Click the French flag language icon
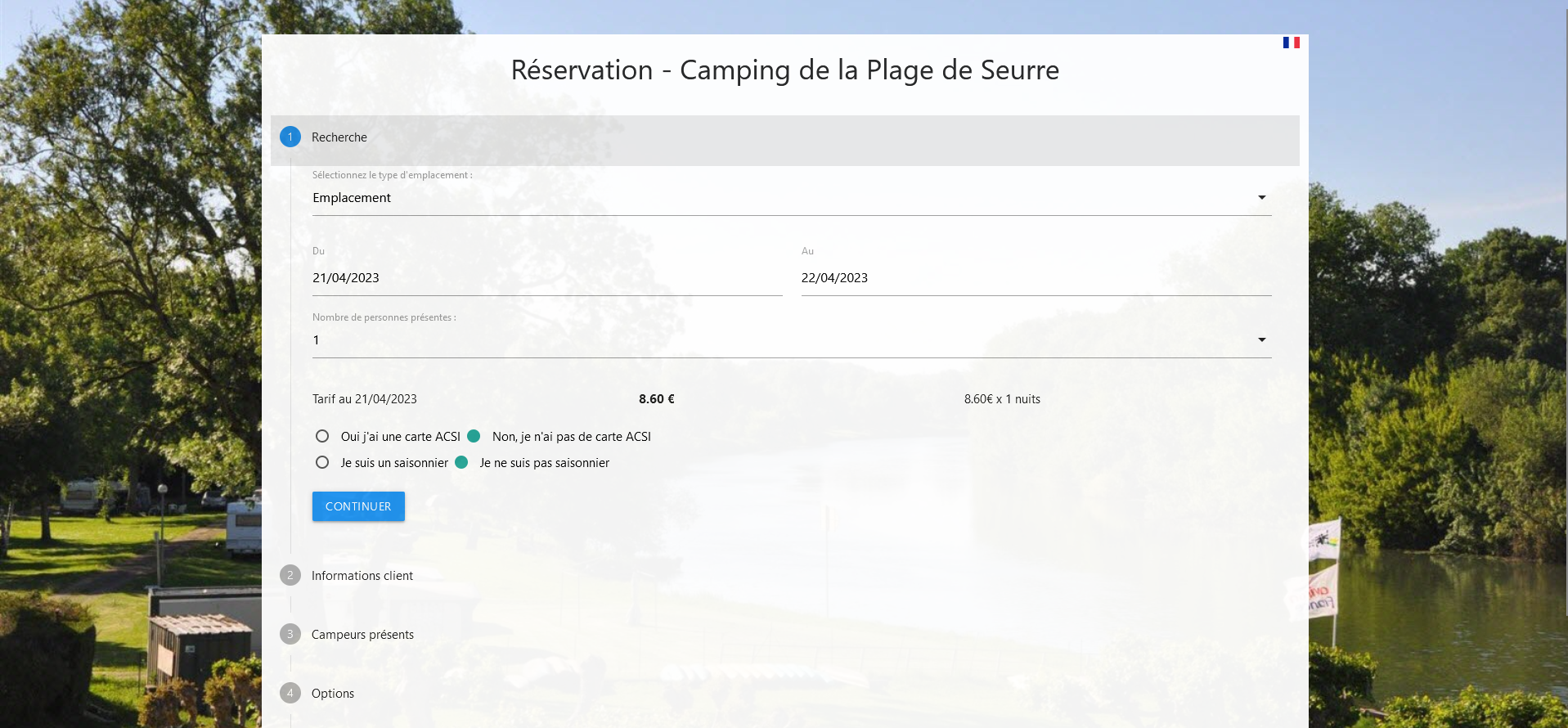Screen dimensions: 1568x728 [x=1292, y=43]
